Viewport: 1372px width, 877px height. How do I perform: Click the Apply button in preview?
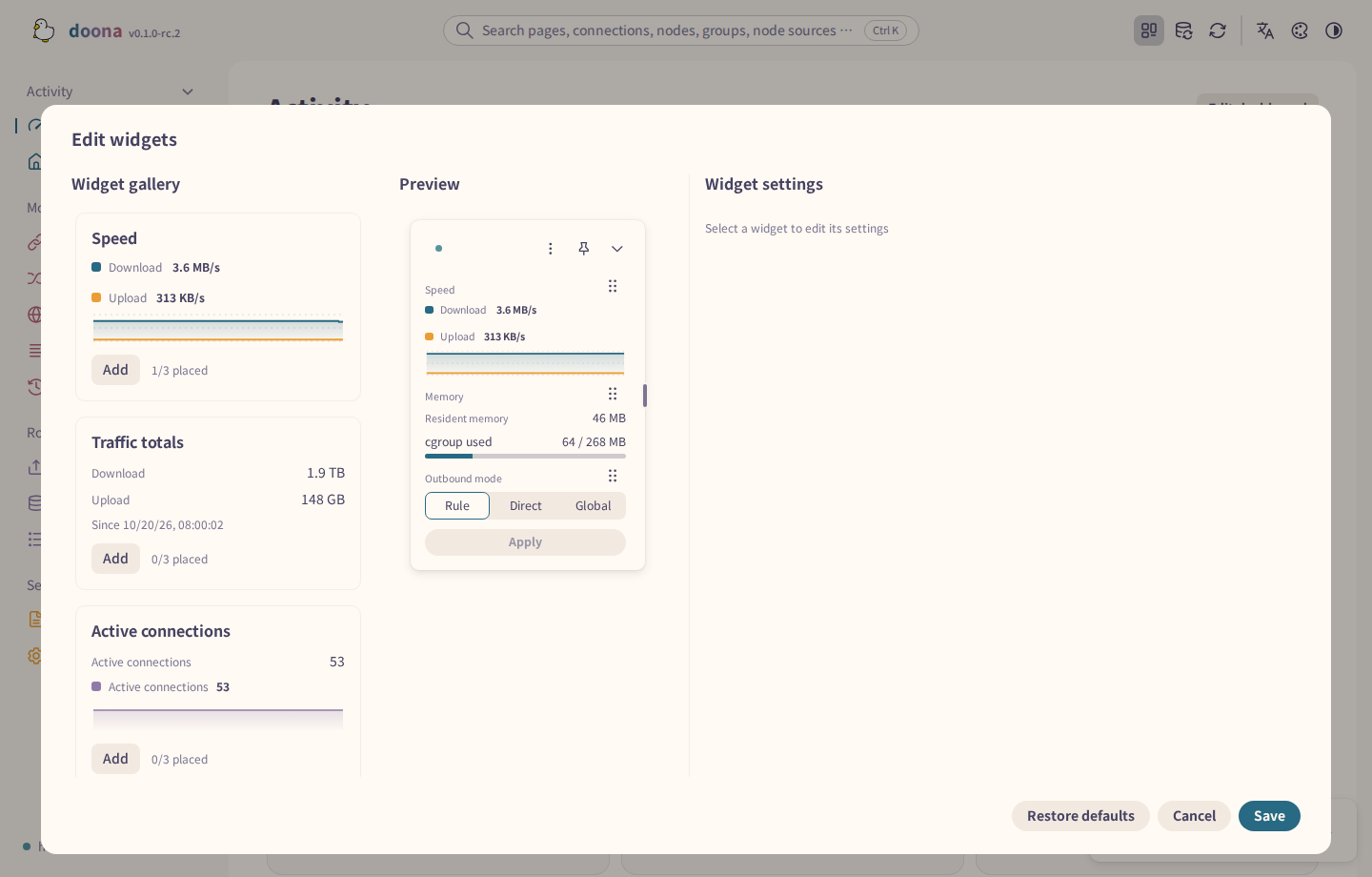[525, 542]
